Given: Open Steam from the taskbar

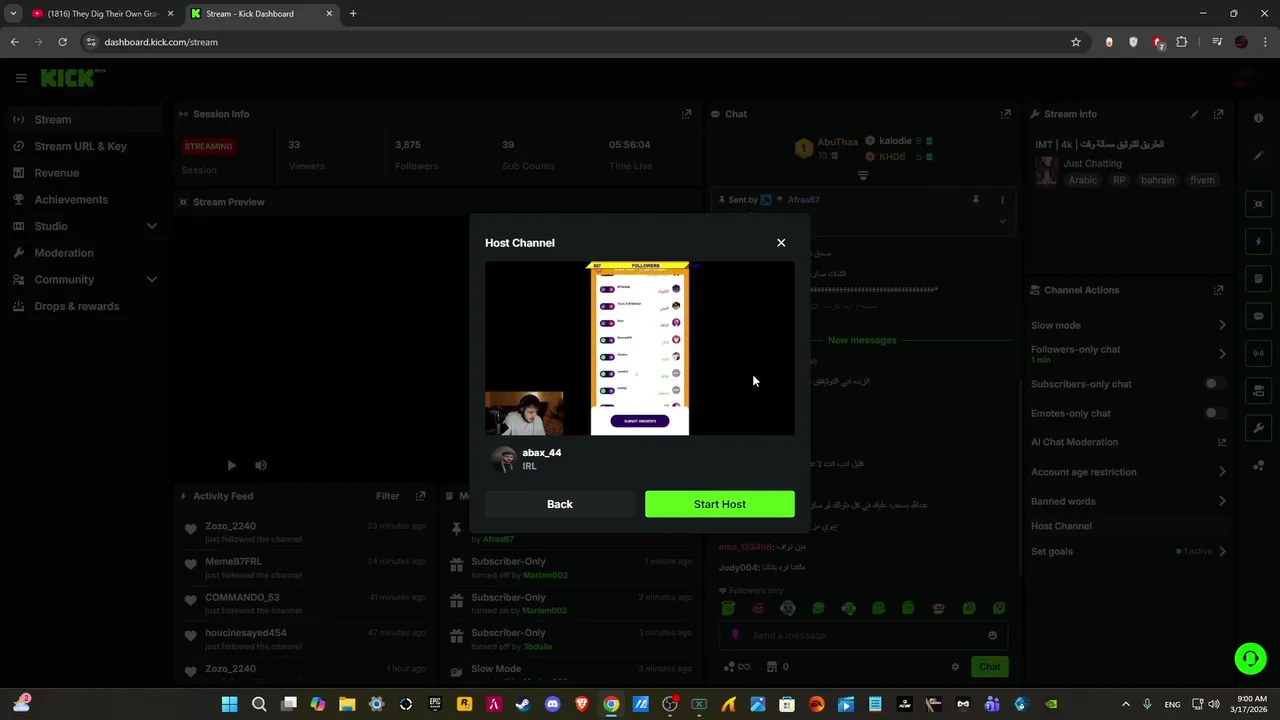Looking at the screenshot, I should coord(523,704).
